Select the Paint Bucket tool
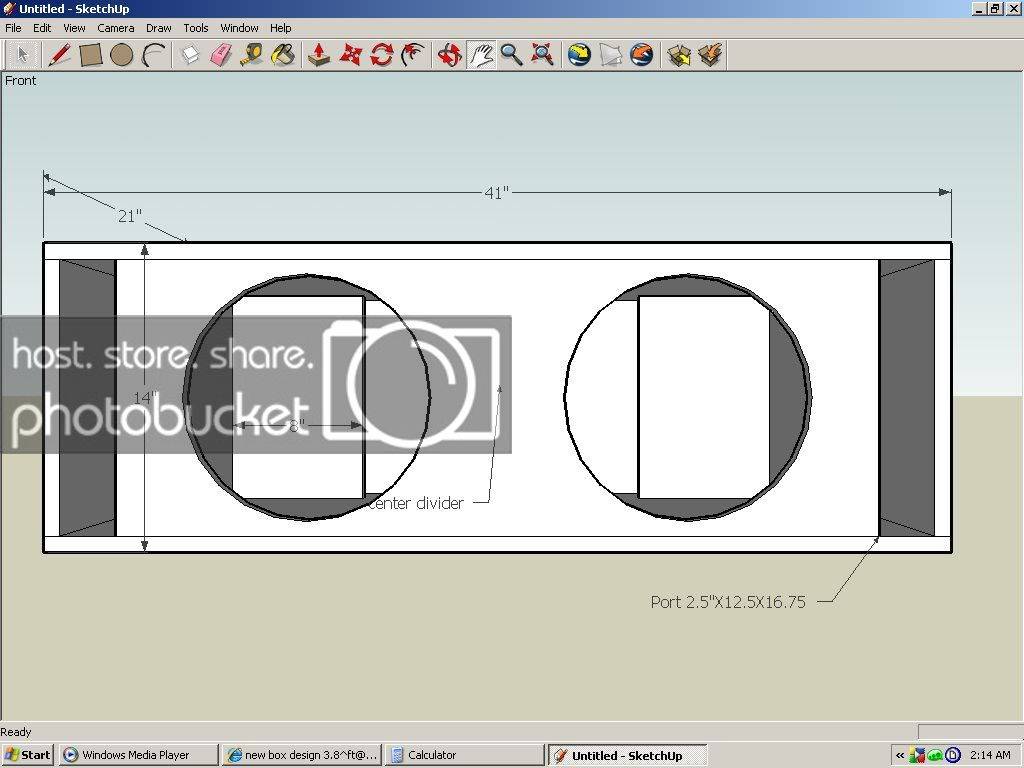Screen dimensions: 1024x768 pos(283,55)
